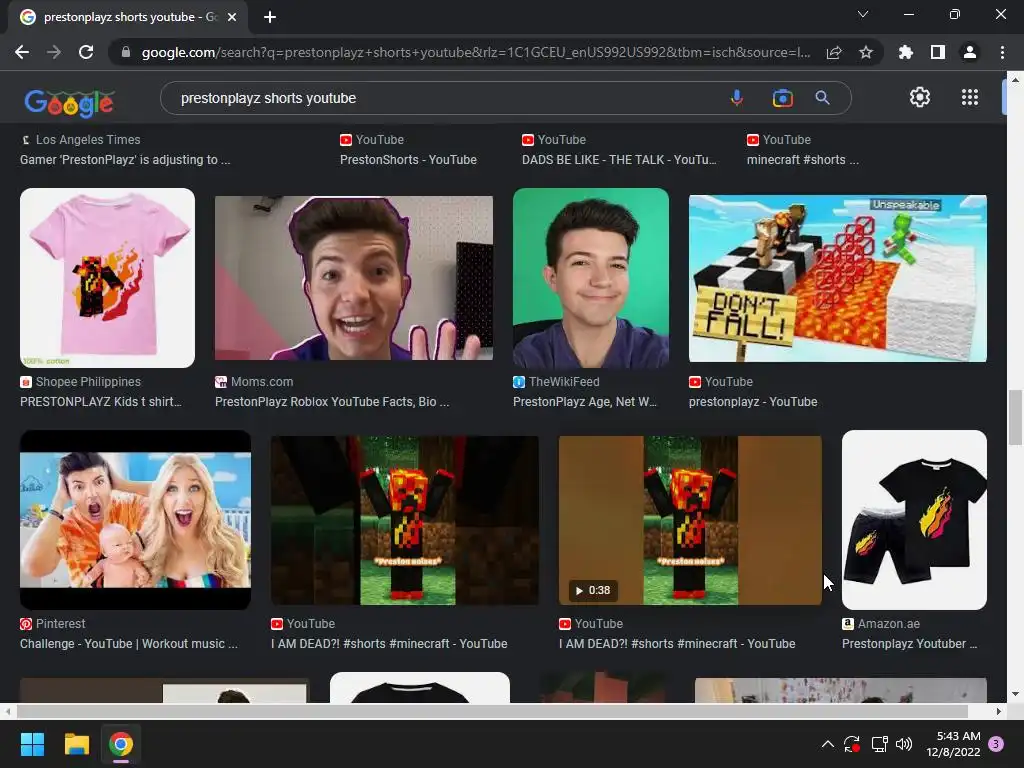Open the volume speaker tray icon
Viewport: 1024px width, 768px height.
[x=904, y=744]
